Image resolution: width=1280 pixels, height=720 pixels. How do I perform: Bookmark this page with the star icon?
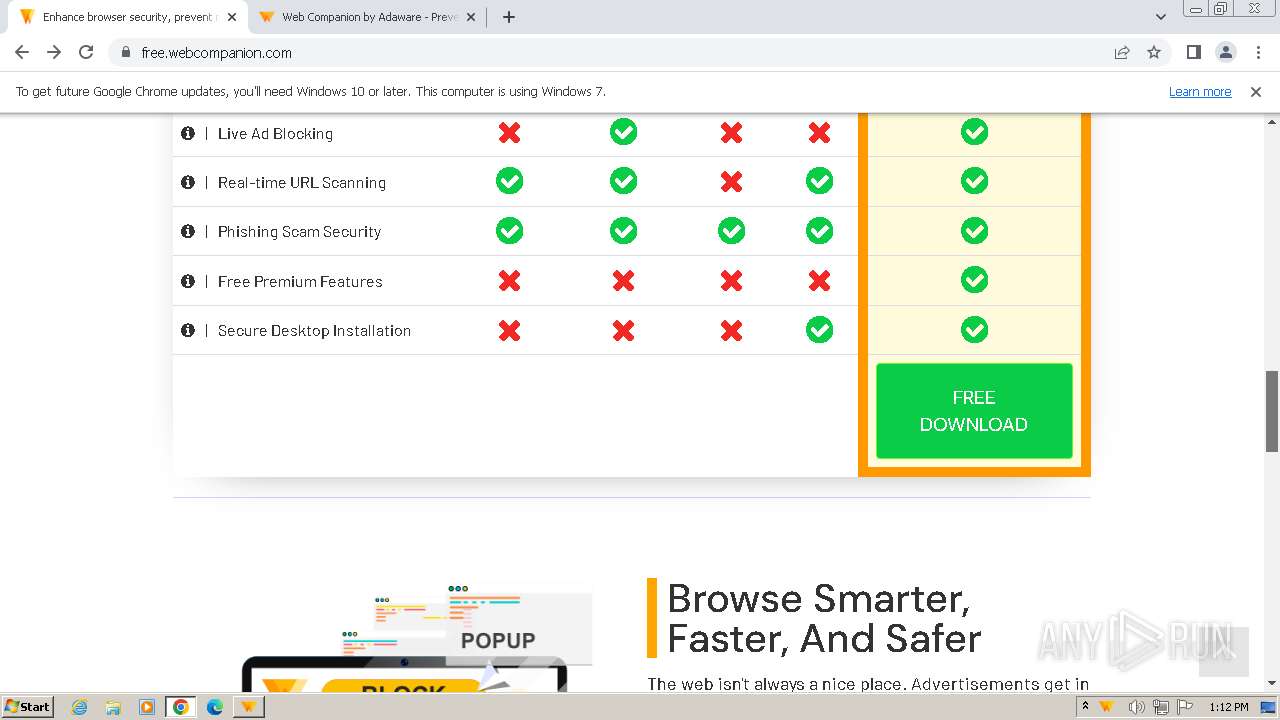(x=1154, y=53)
